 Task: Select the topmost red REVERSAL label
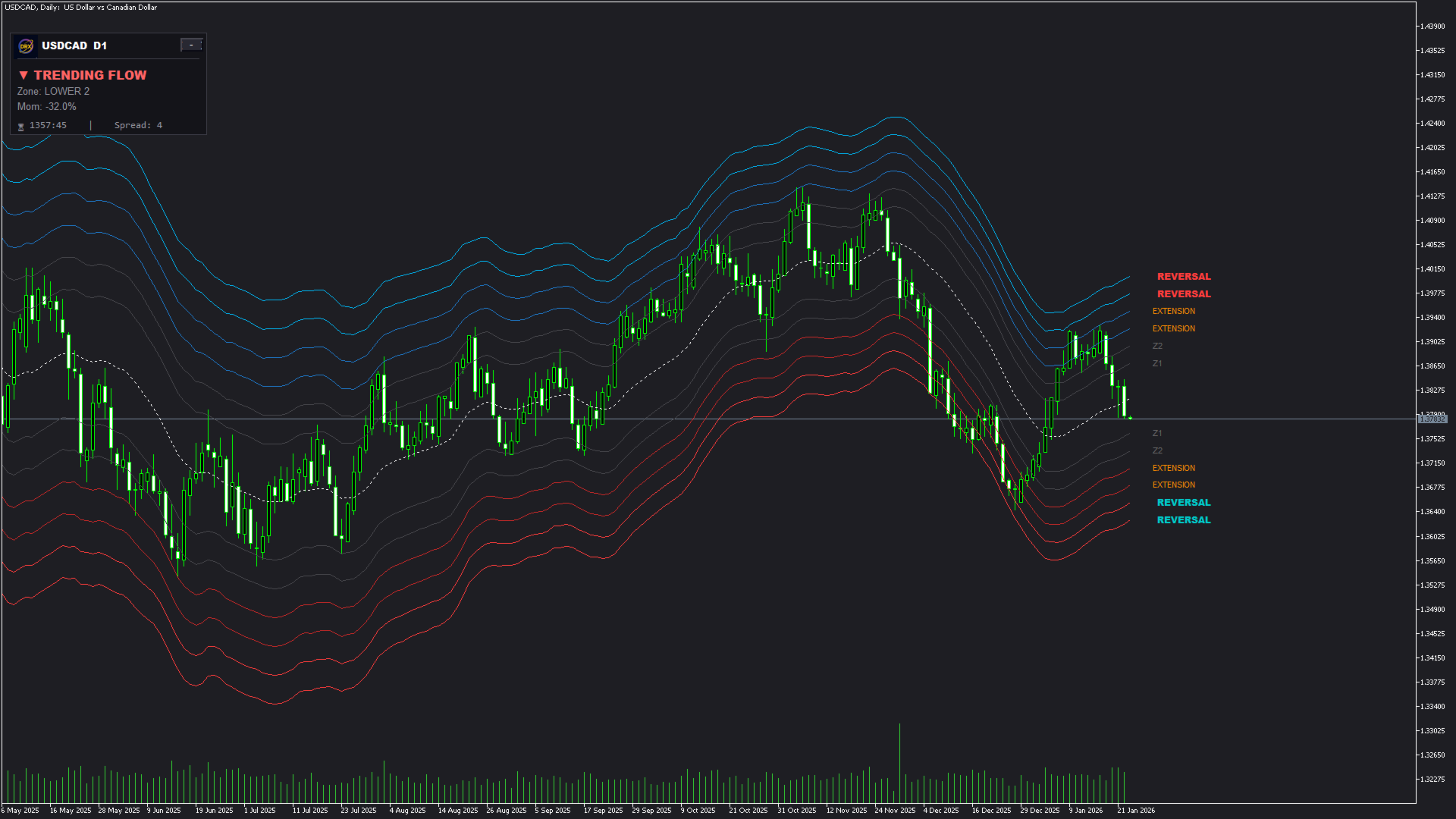1183,277
